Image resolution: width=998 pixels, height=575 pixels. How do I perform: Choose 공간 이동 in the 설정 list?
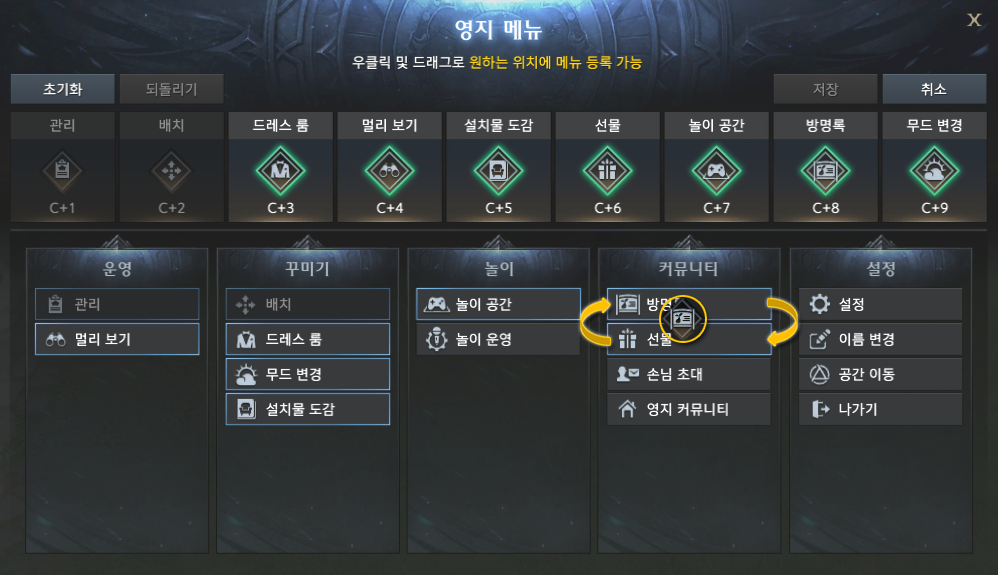tap(881, 374)
